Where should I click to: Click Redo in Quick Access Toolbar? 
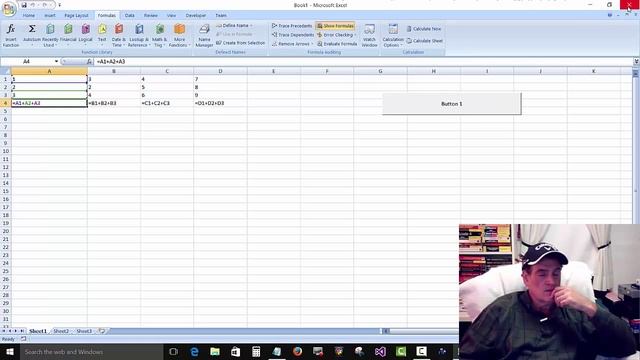(44, 5)
